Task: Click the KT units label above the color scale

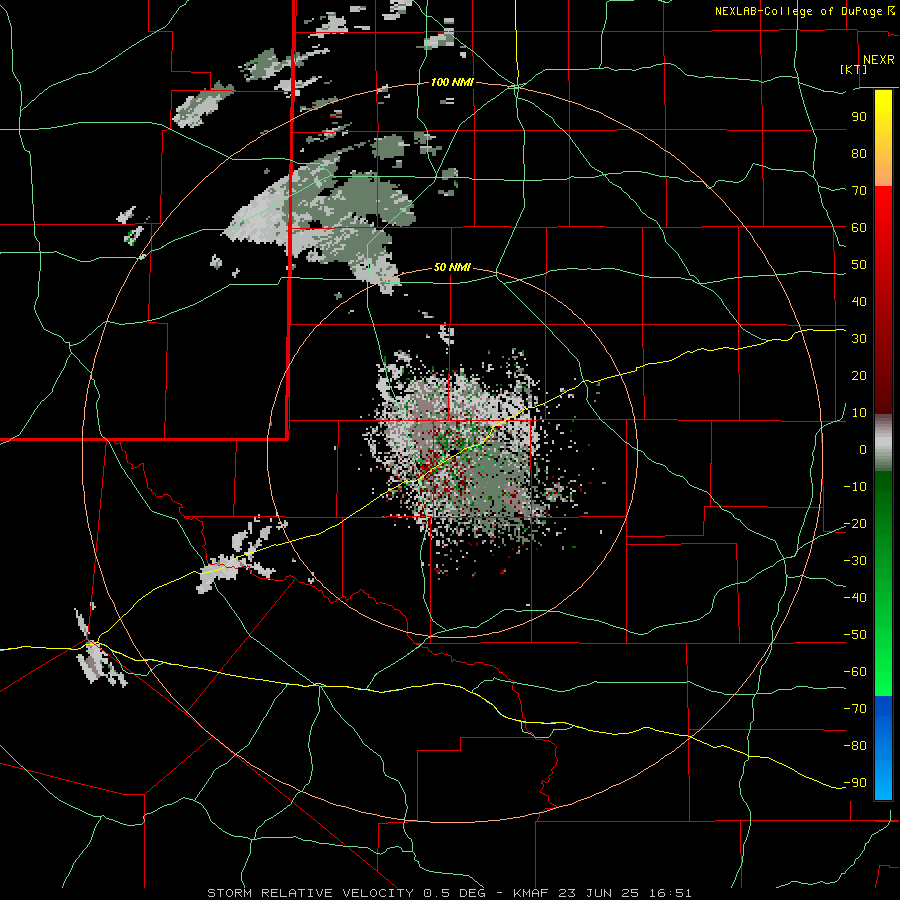Action: (854, 69)
